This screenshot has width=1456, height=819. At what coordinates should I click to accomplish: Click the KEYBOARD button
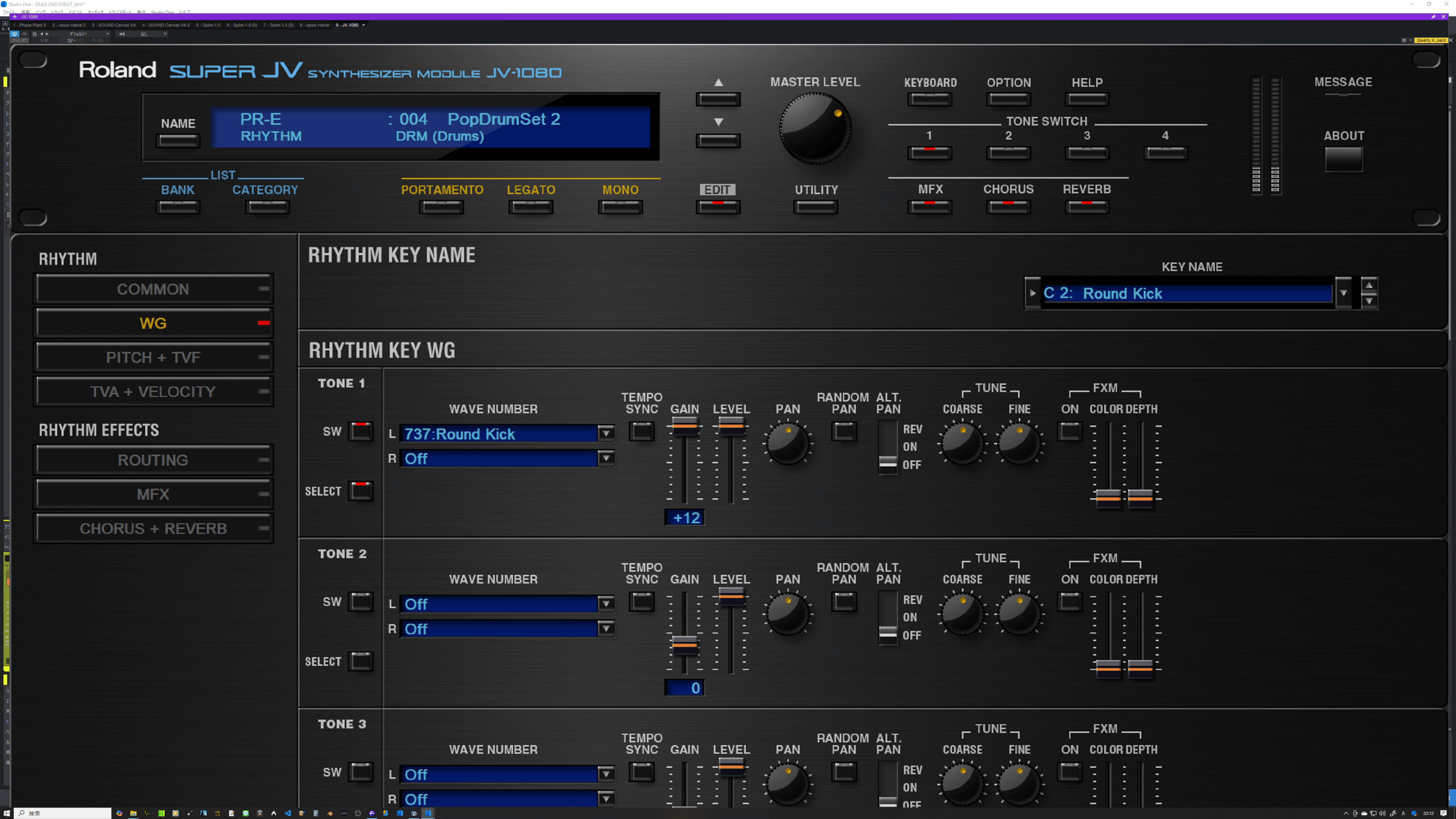coord(929,100)
